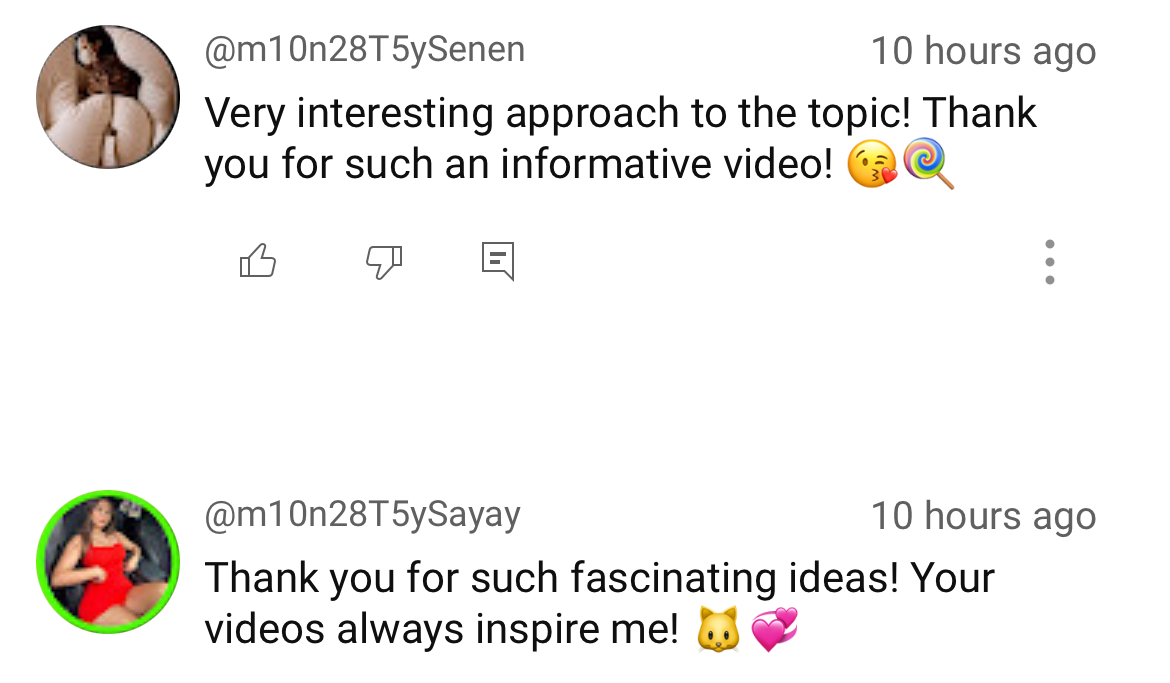Open the three-dot more options menu

[1049, 262]
